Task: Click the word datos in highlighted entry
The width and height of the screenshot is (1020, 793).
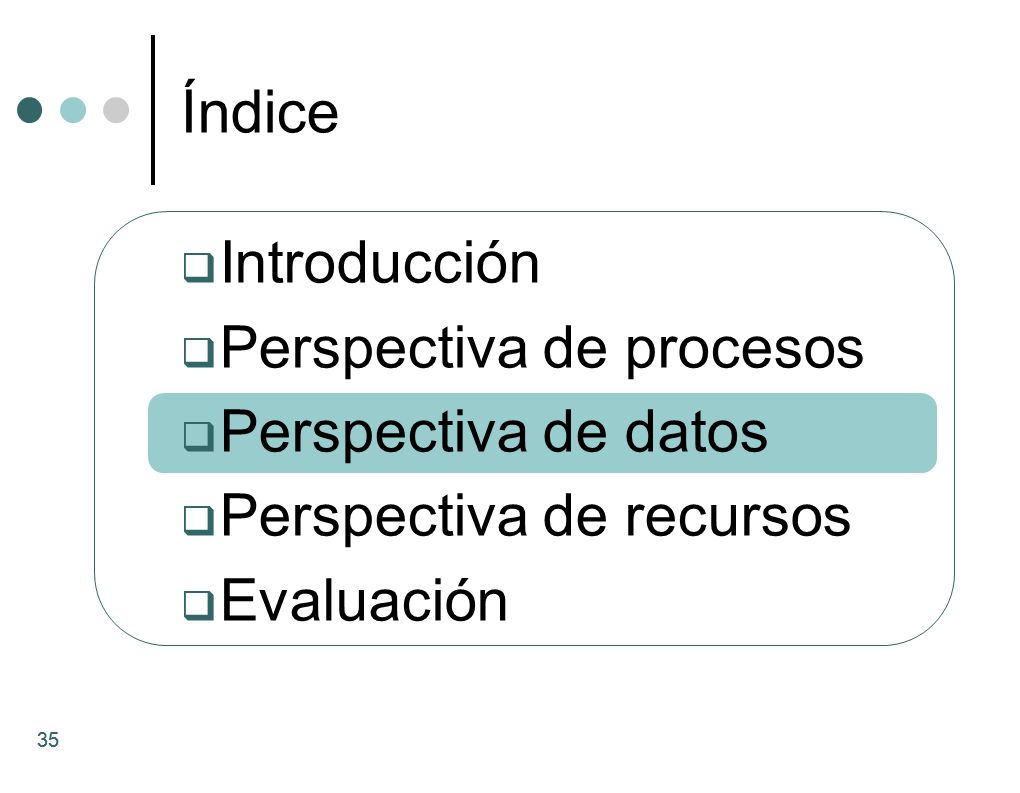Action: click(x=696, y=432)
